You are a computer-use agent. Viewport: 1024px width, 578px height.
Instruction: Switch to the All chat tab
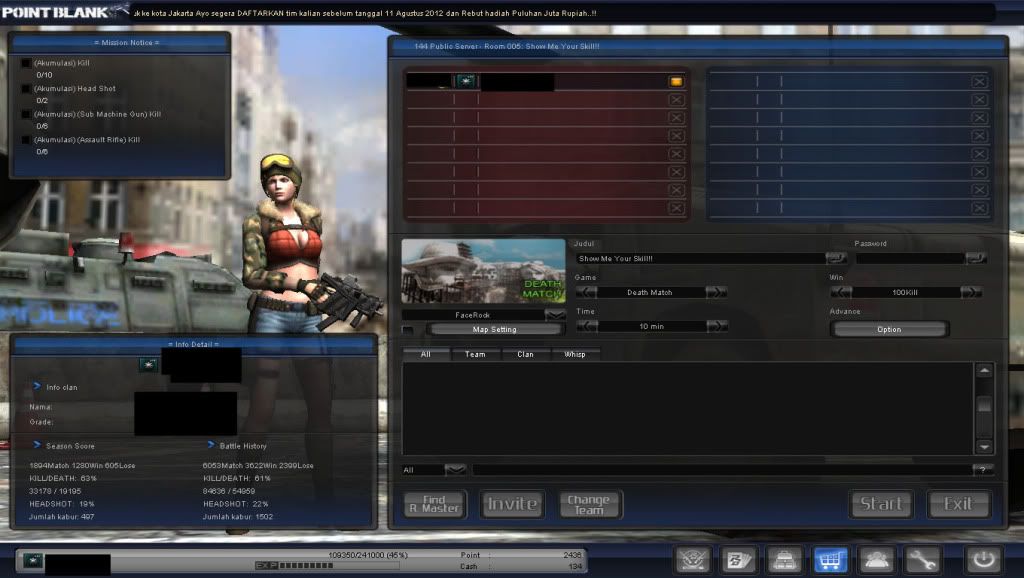pyautogui.click(x=426, y=355)
